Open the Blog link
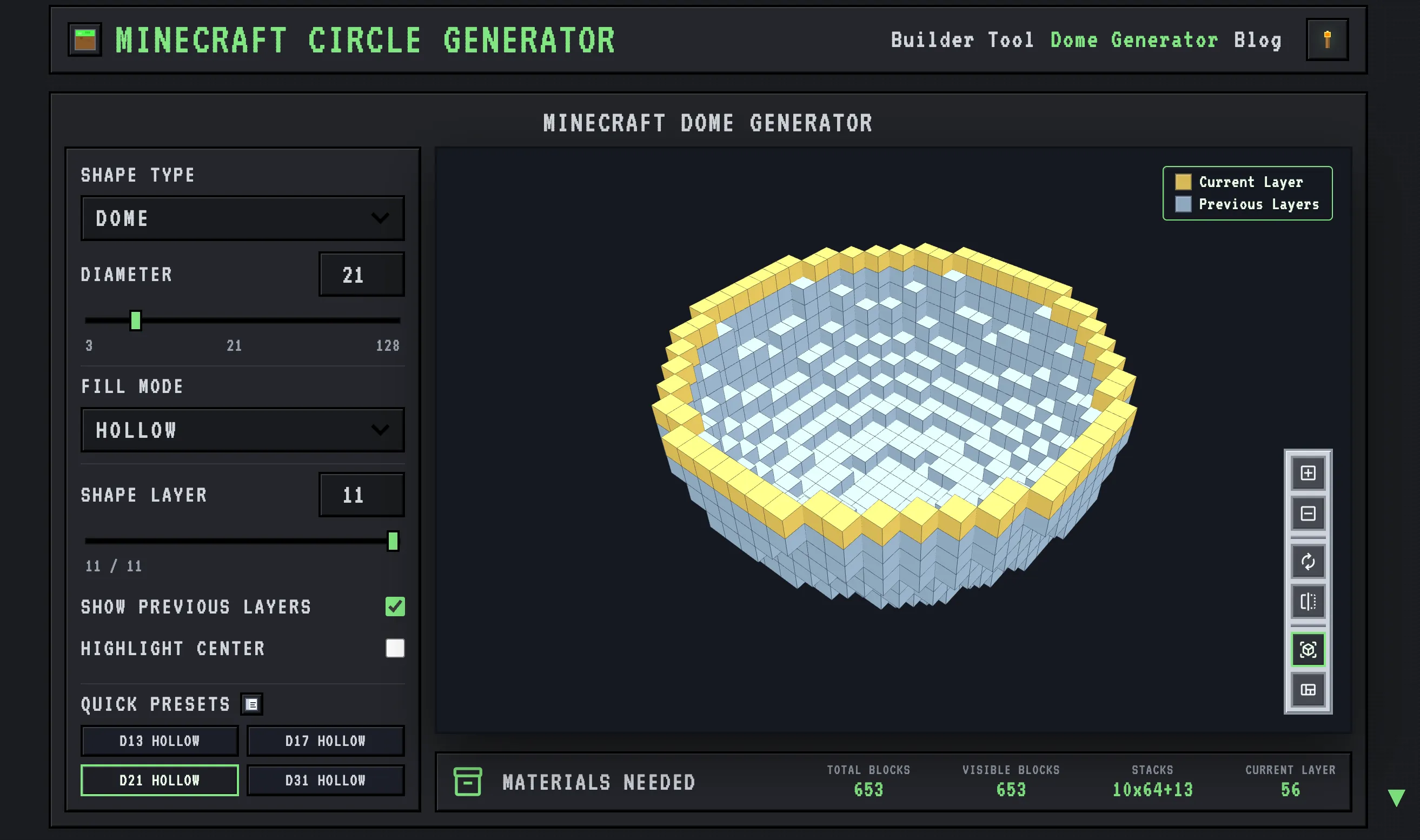Screen dimensions: 1420x840 tap(1258, 40)
